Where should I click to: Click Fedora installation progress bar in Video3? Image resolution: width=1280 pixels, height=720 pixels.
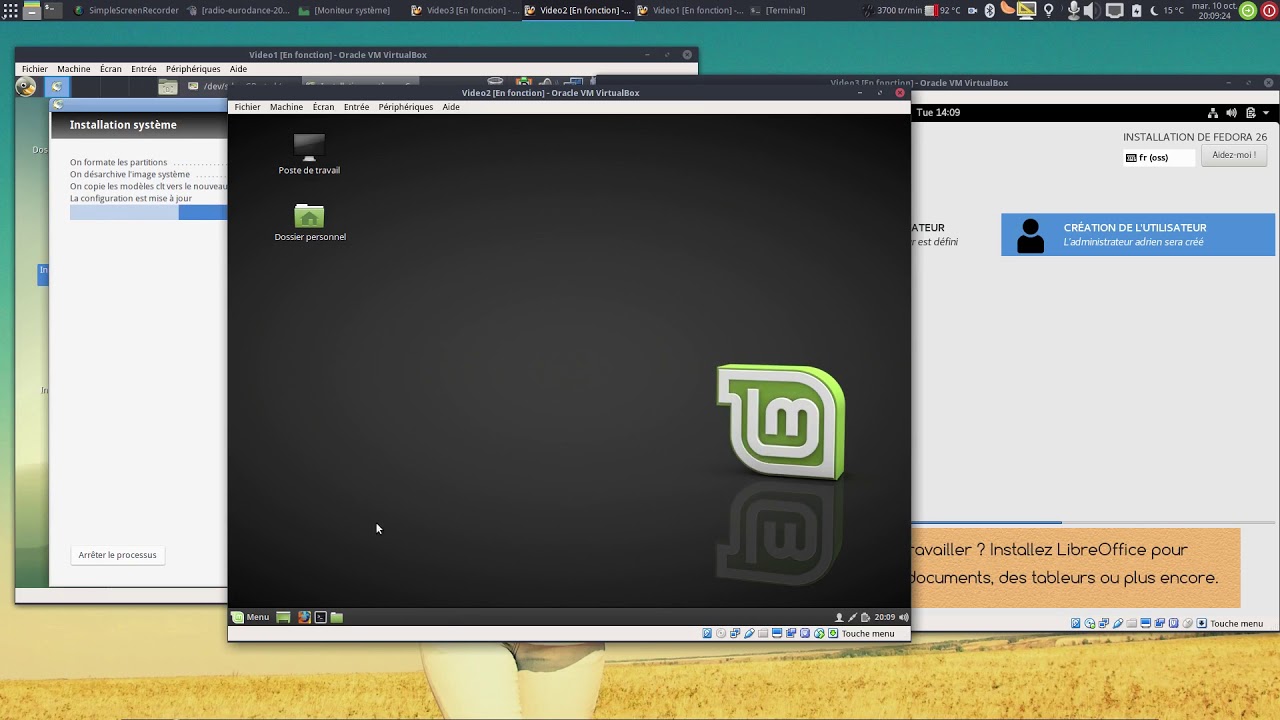click(x=1094, y=522)
